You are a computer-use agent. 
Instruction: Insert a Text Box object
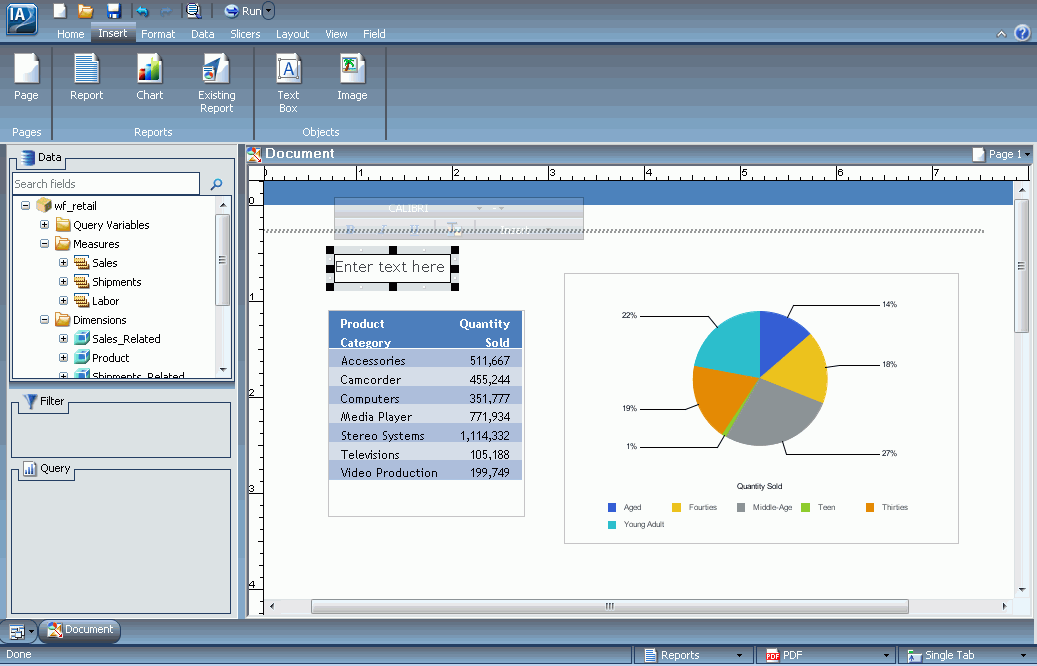pos(288,83)
